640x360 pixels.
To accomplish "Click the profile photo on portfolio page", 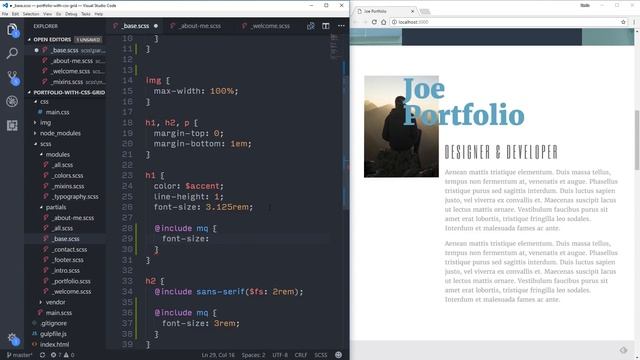I will pos(401,127).
